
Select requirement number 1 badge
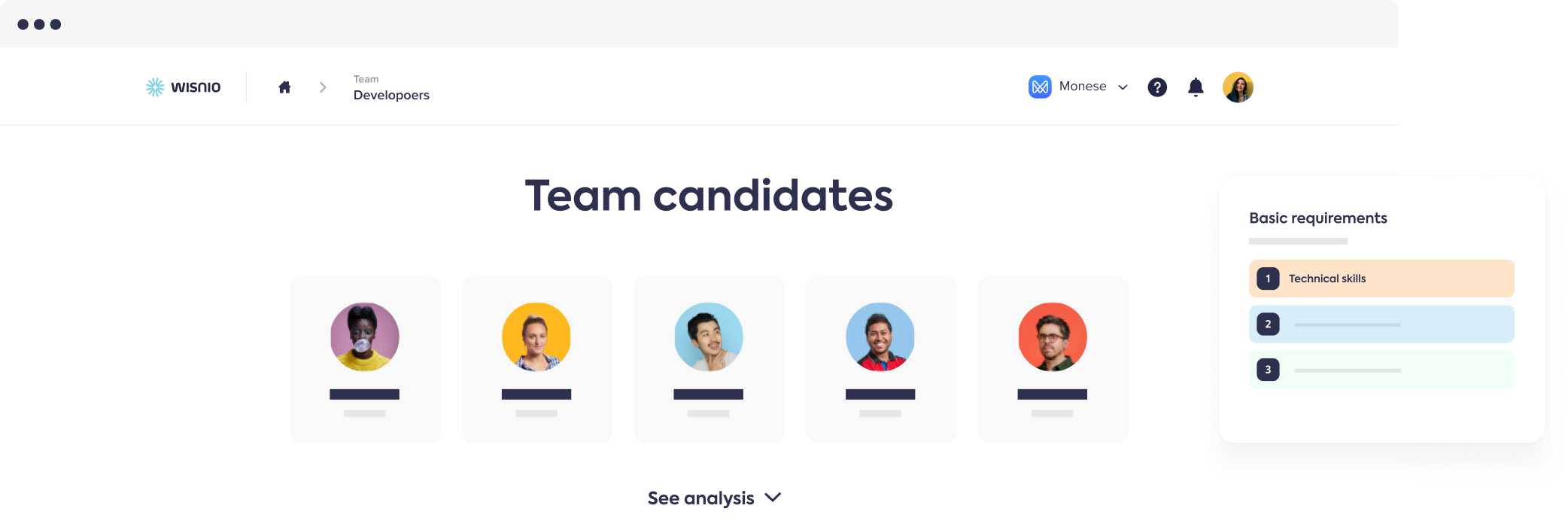pyautogui.click(x=1268, y=279)
